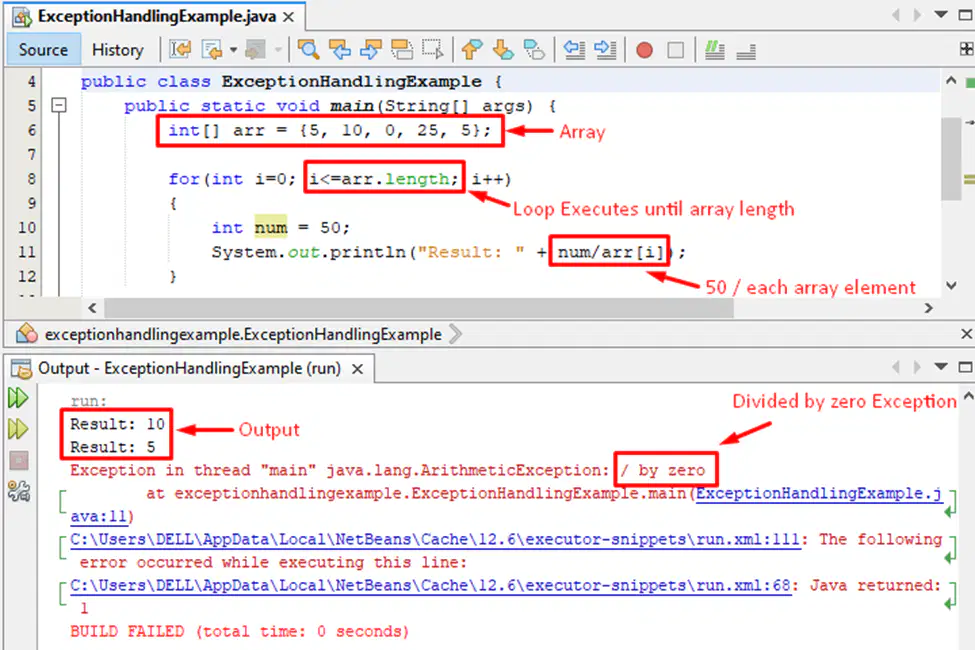Click 'BUILD FAILED' text in output
Image resolution: width=975 pixels, height=650 pixels.
click(127, 631)
